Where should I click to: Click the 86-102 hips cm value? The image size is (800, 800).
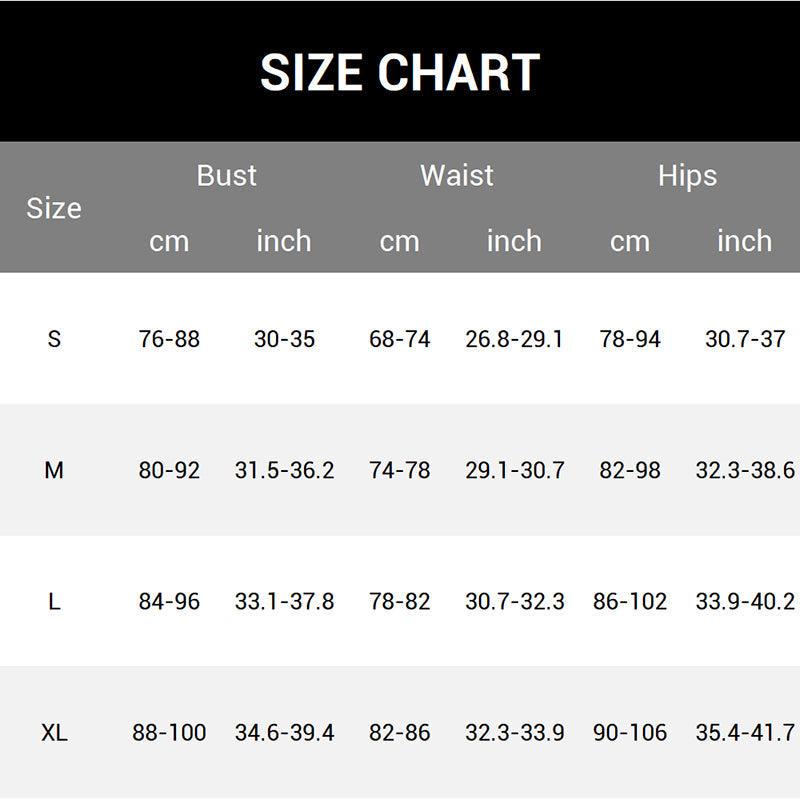[630, 601]
